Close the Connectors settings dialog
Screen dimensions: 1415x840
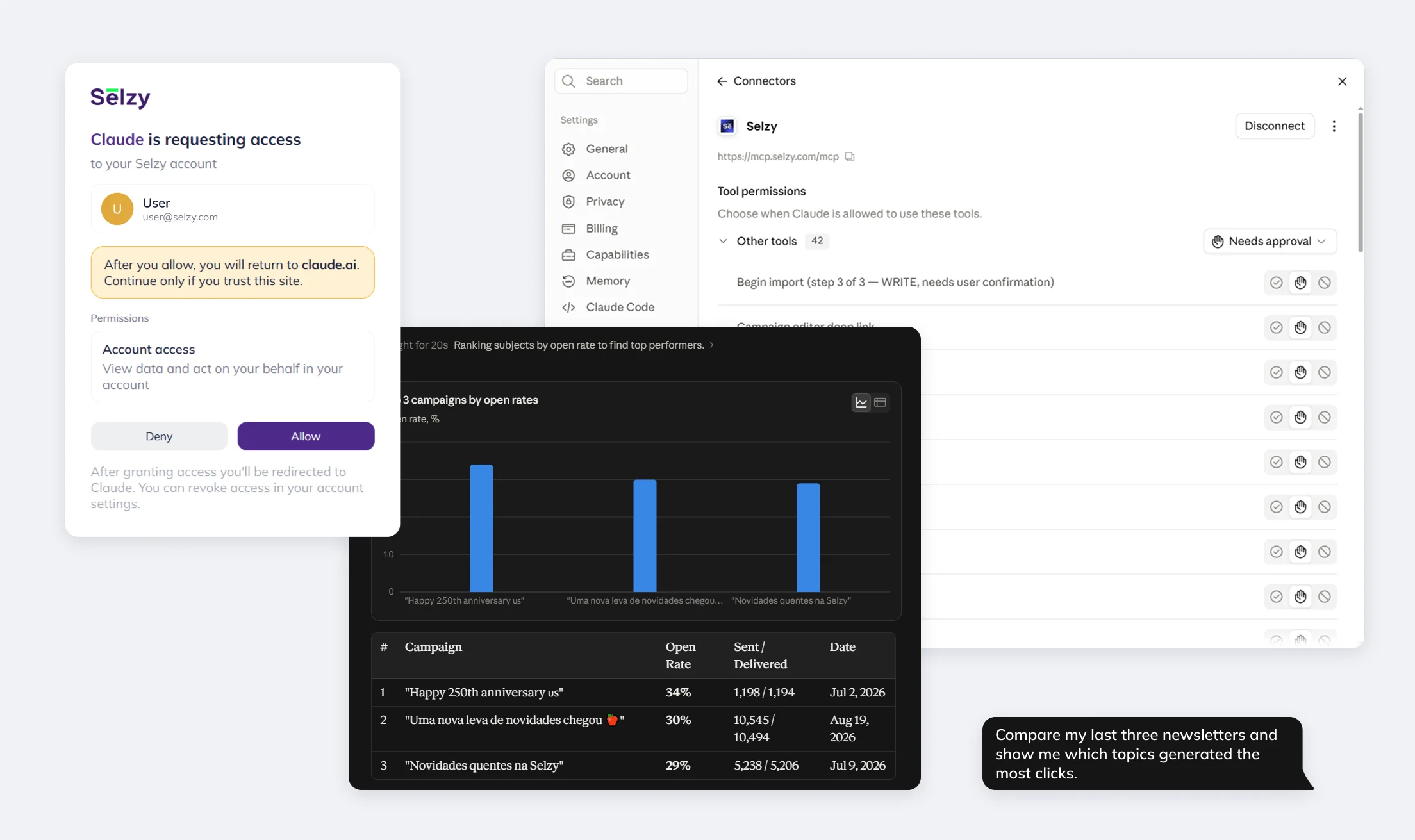pos(1343,81)
